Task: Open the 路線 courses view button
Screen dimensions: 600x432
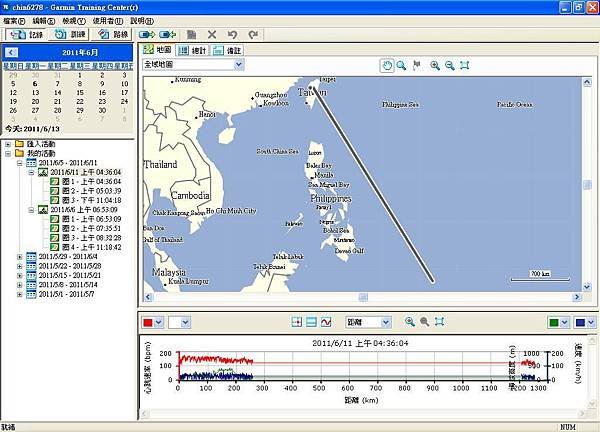Action: click(x=112, y=35)
